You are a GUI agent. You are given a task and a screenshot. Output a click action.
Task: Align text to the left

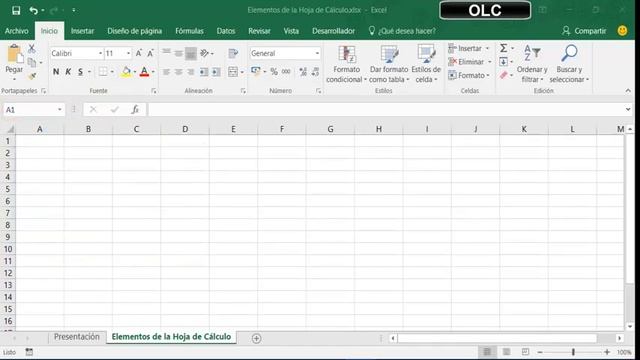(166, 72)
